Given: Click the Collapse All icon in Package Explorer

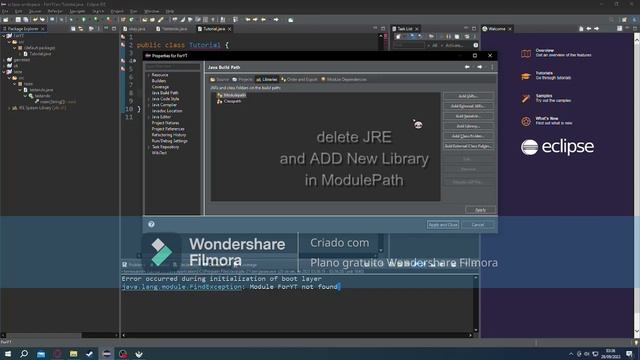Looking at the screenshot, I should (73, 29).
